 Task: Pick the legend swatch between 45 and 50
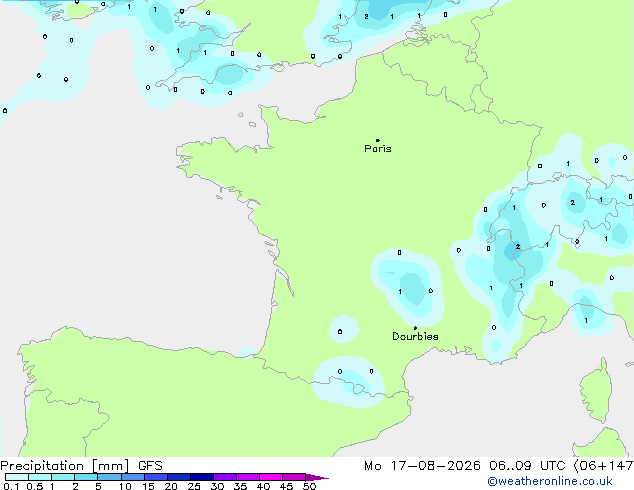294,477
